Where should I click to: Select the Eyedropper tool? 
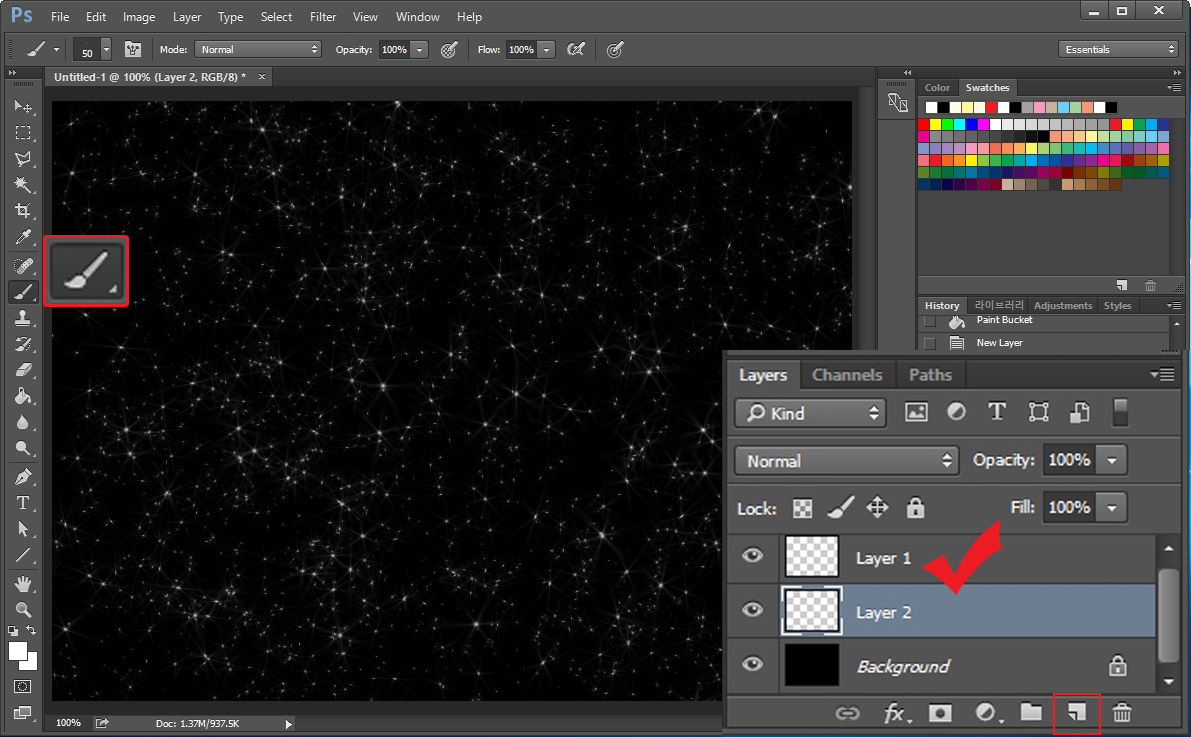(x=23, y=237)
